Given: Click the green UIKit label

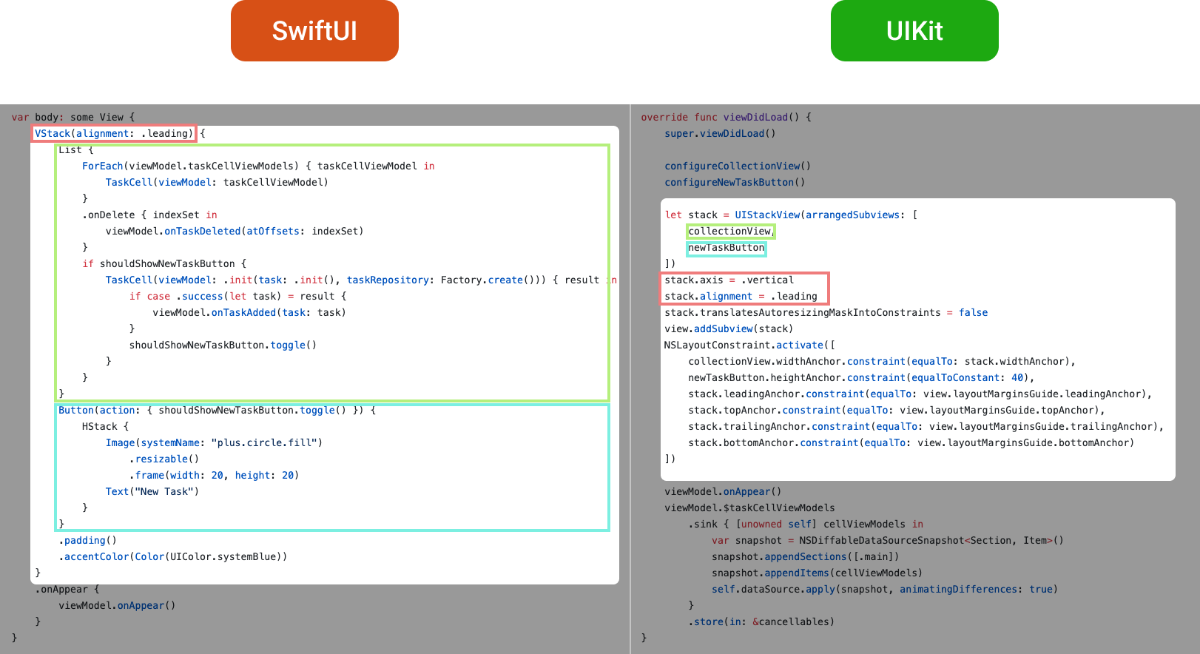Looking at the screenshot, I should (x=914, y=30).
